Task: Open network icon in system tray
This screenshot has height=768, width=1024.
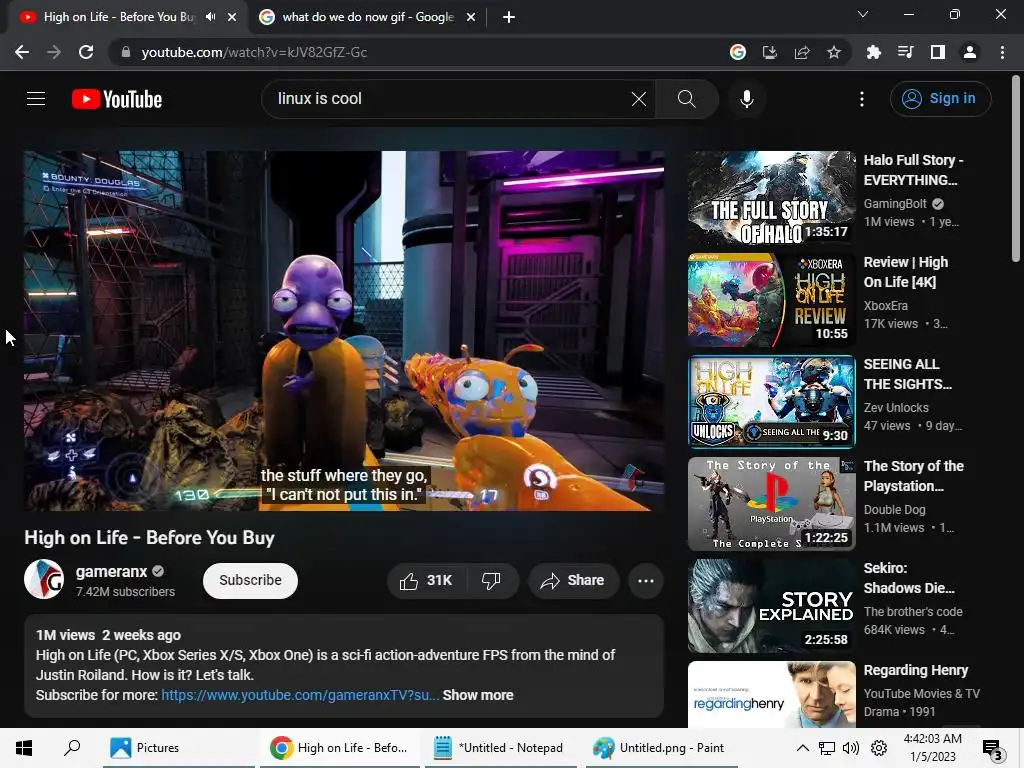Action: [827, 748]
